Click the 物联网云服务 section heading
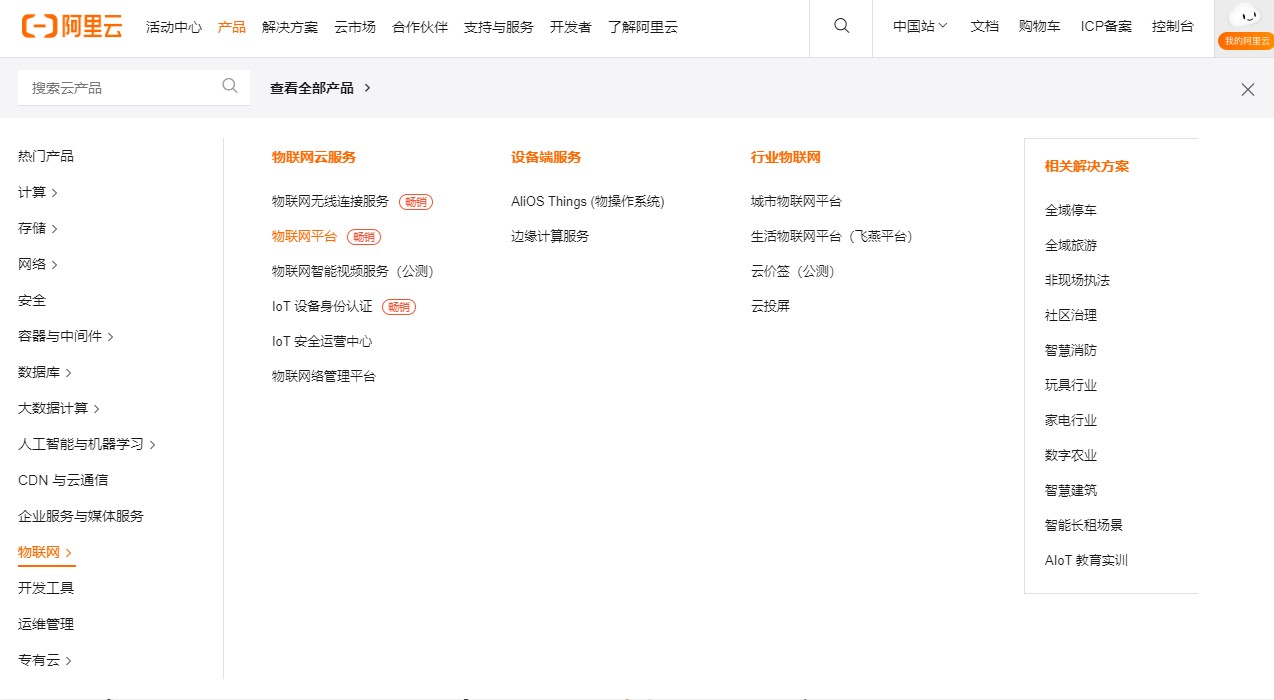The image size is (1274, 700). [314, 157]
